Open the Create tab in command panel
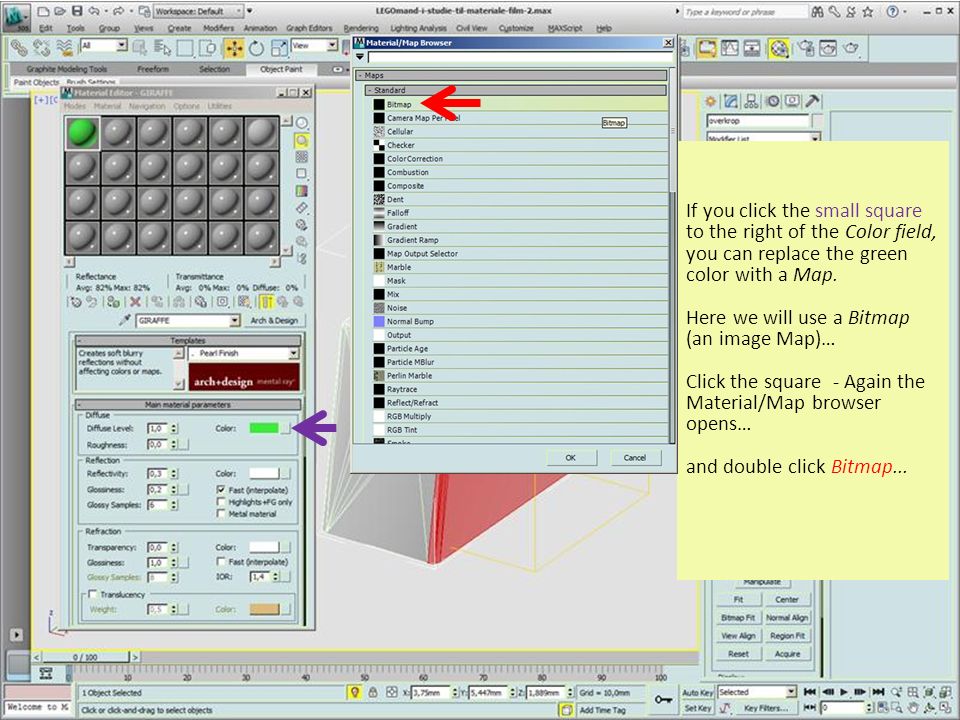 click(x=711, y=101)
